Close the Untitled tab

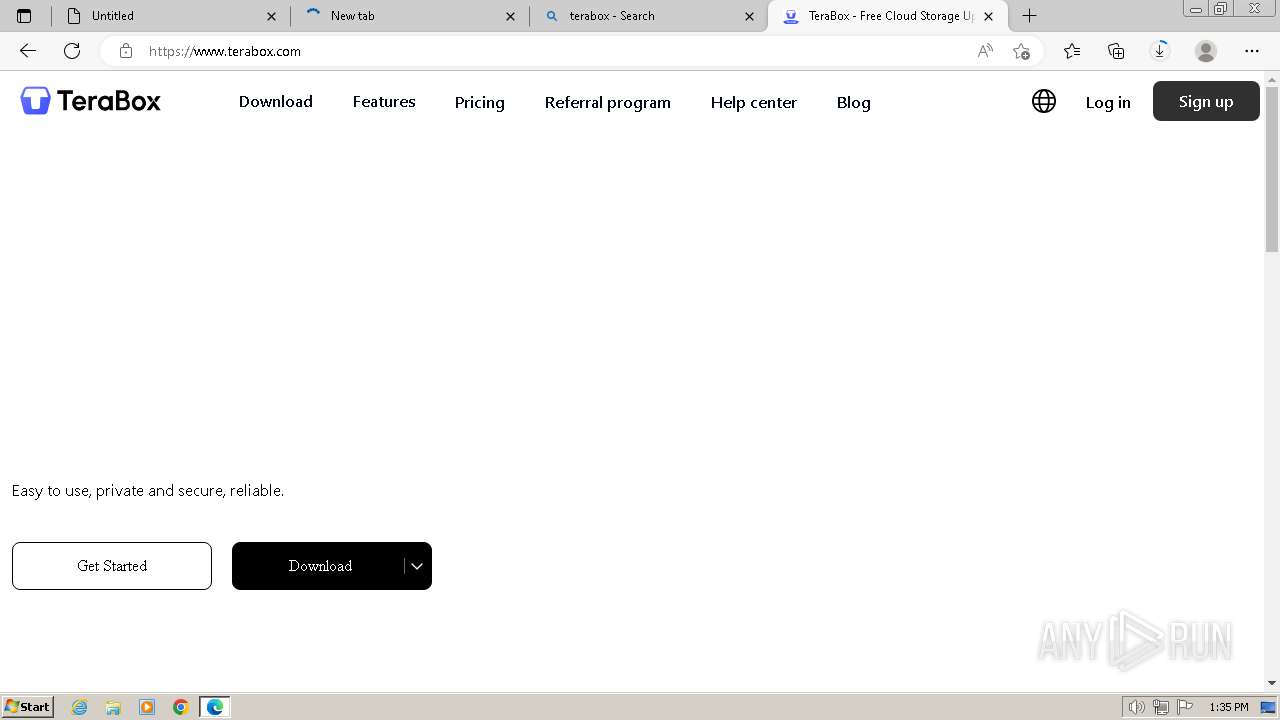click(271, 16)
